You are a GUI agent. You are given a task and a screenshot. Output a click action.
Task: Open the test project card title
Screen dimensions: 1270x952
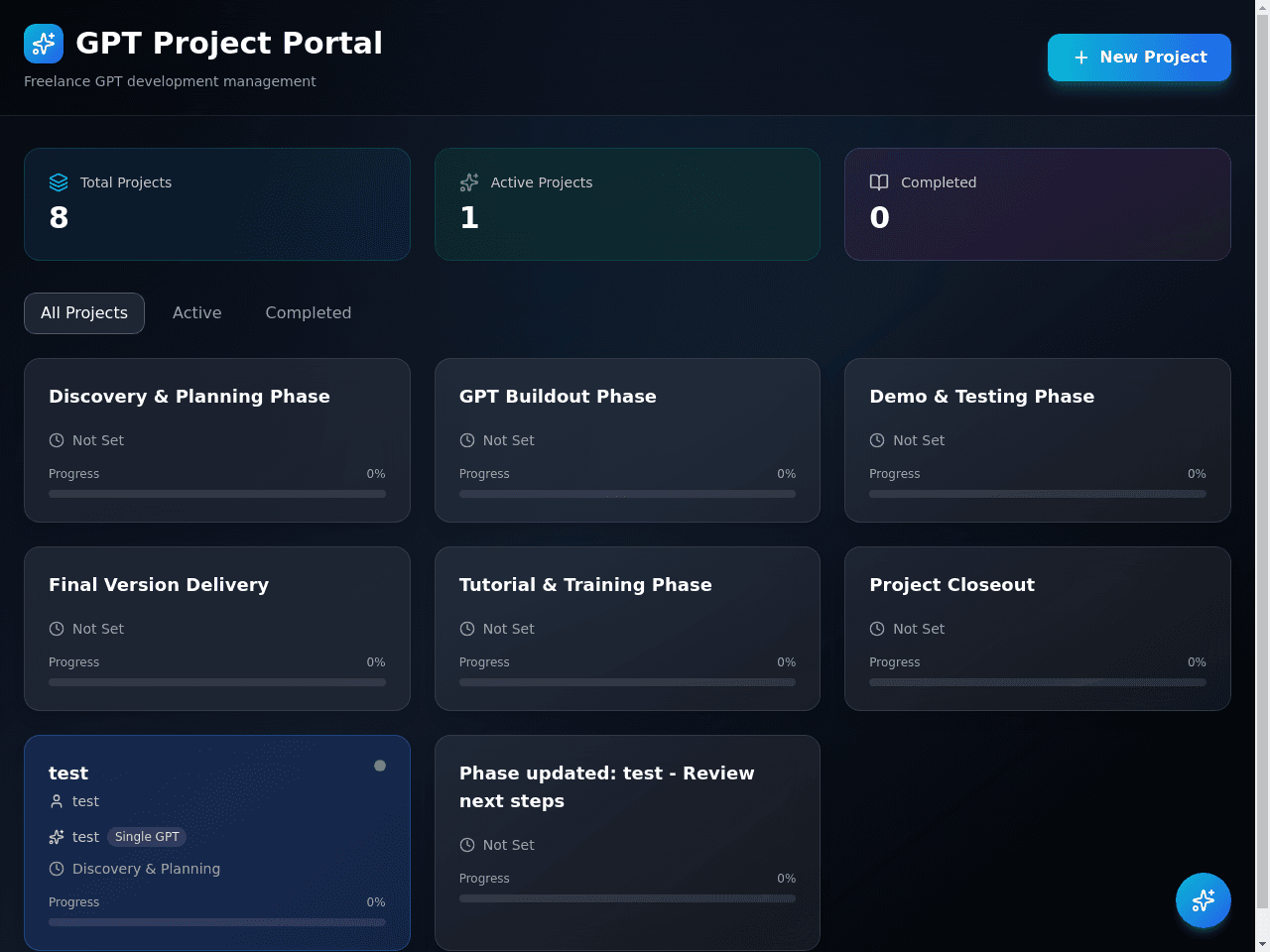[x=68, y=773]
